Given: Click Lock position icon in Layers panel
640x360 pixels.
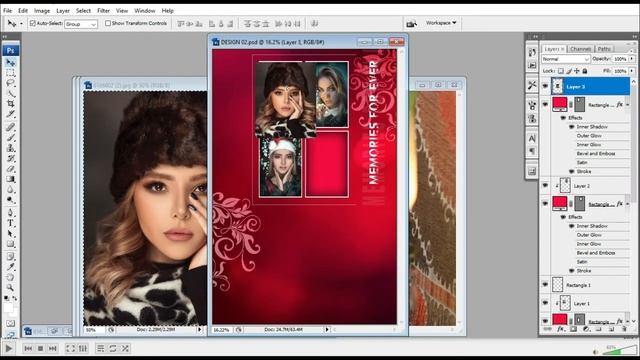Looking at the screenshot, I should click(577, 71).
